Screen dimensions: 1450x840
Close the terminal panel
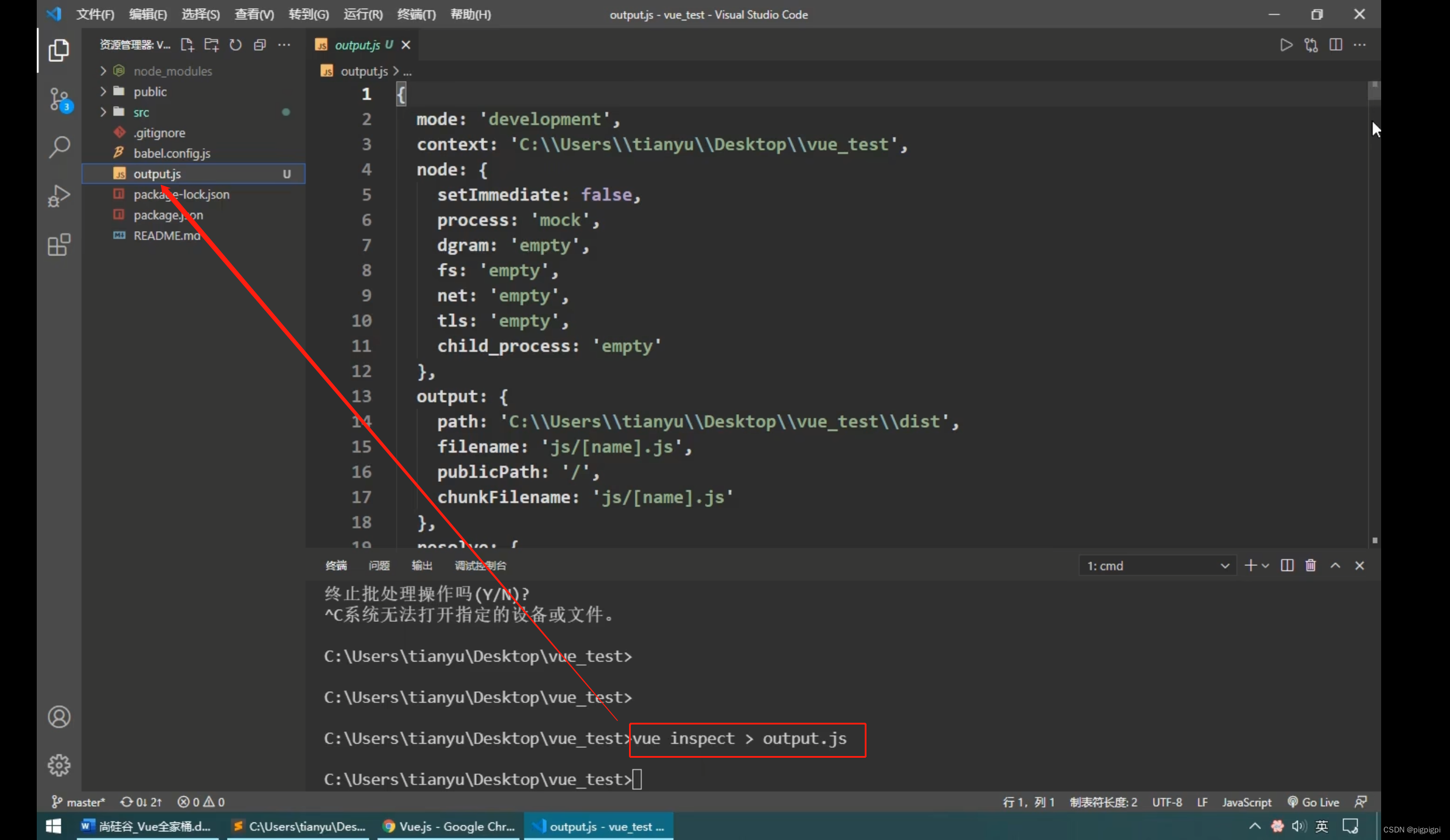click(x=1360, y=565)
